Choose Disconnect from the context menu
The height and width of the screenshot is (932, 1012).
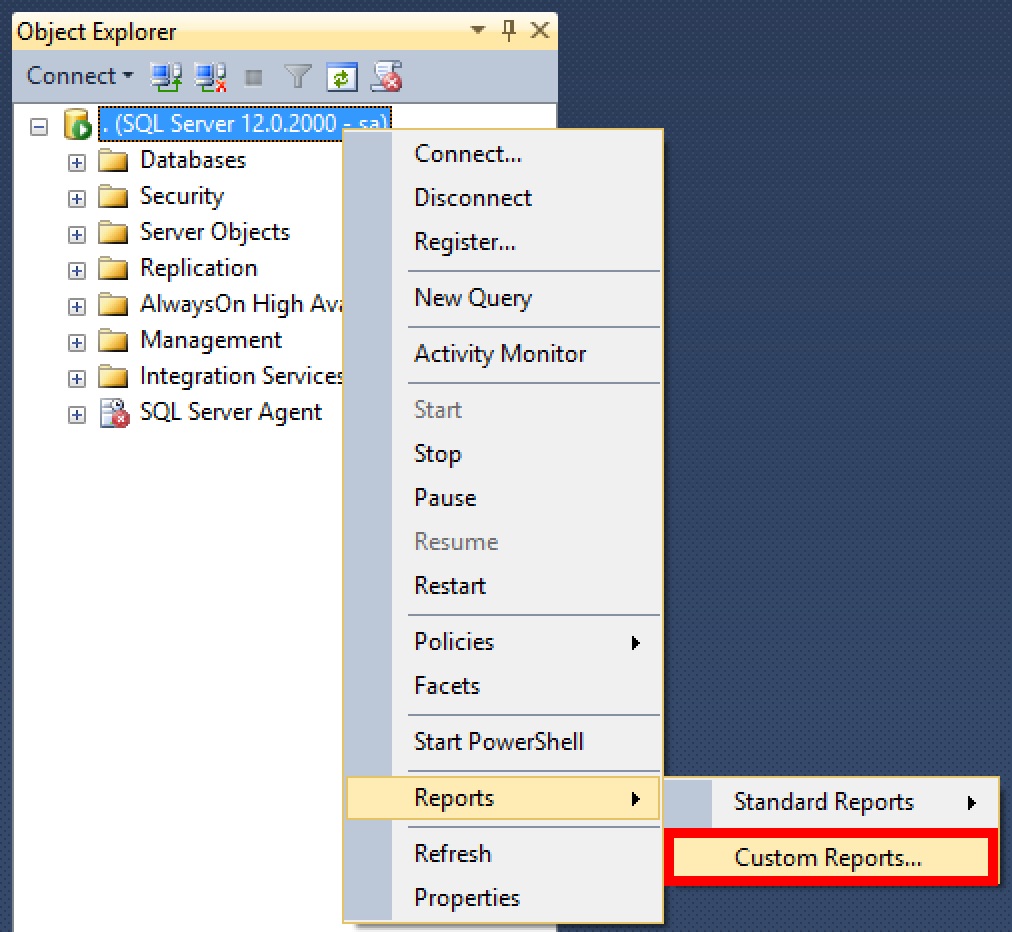[x=503, y=198]
